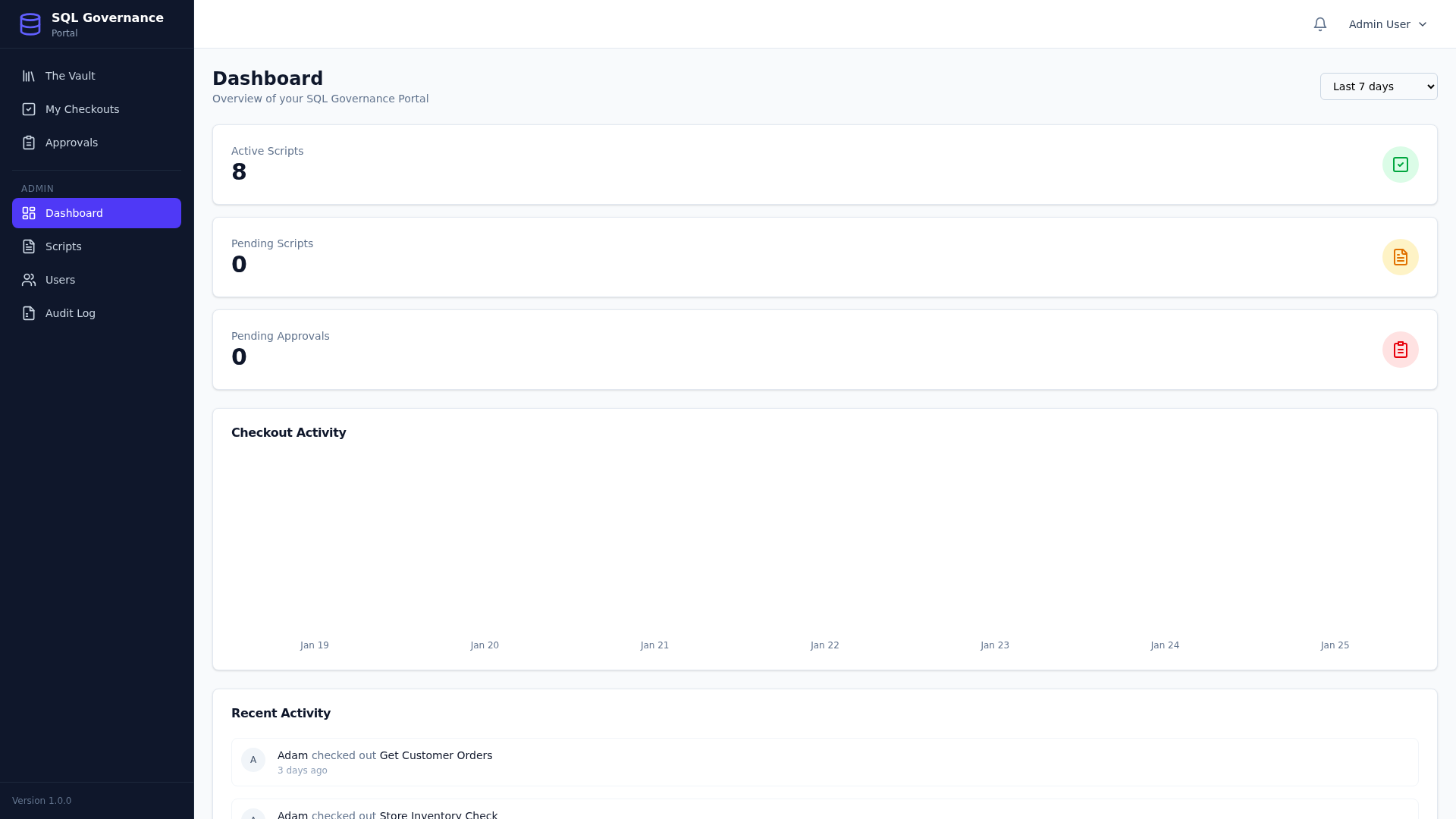Open the Dashboard grid icon

(x=28, y=213)
